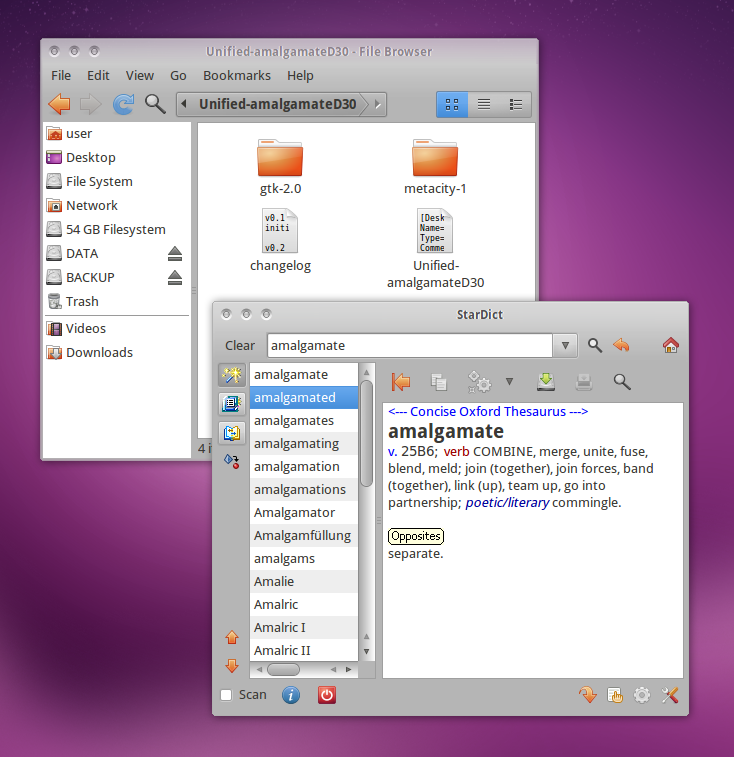
Task: Copy the definition text with copy icon
Action: 438,382
